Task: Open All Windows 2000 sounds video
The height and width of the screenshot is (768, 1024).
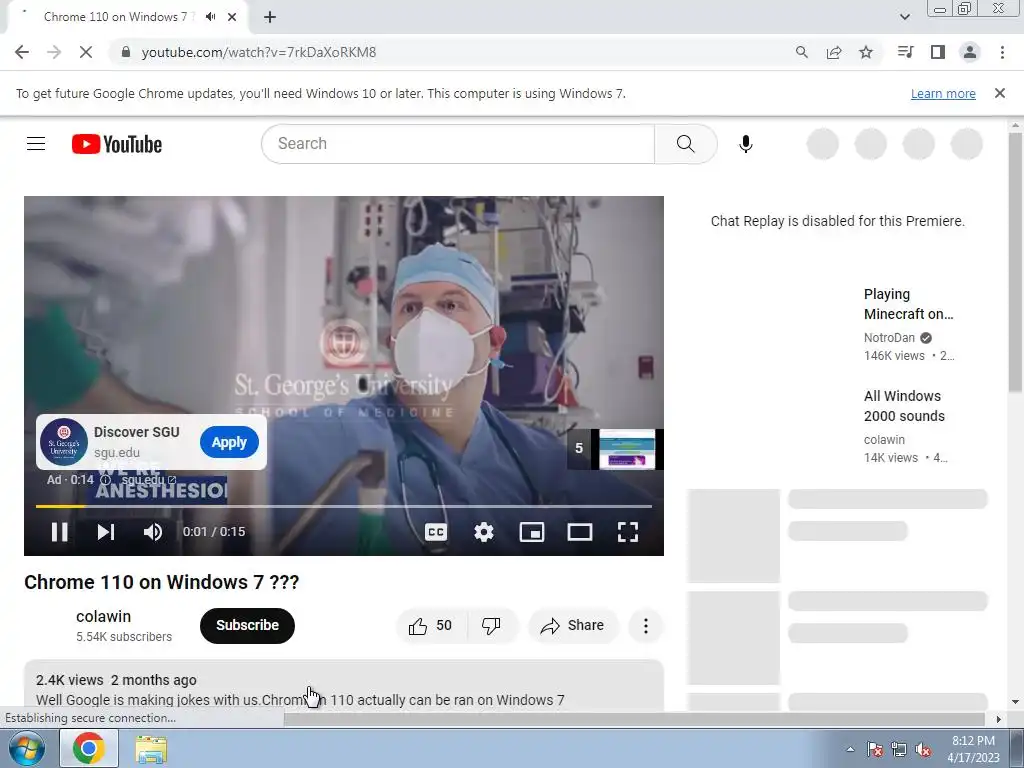Action: tap(904, 406)
